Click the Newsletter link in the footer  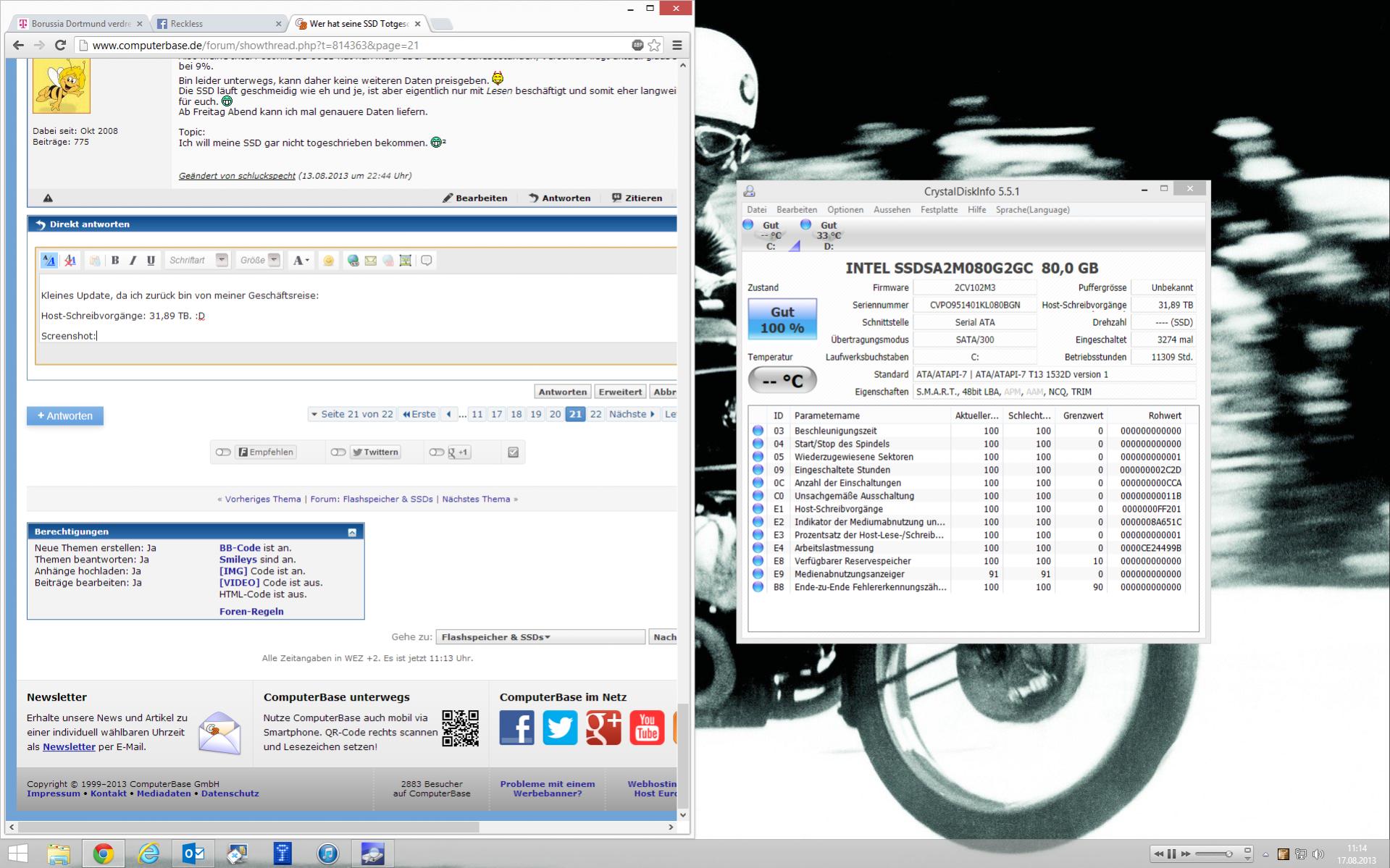[69, 746]
